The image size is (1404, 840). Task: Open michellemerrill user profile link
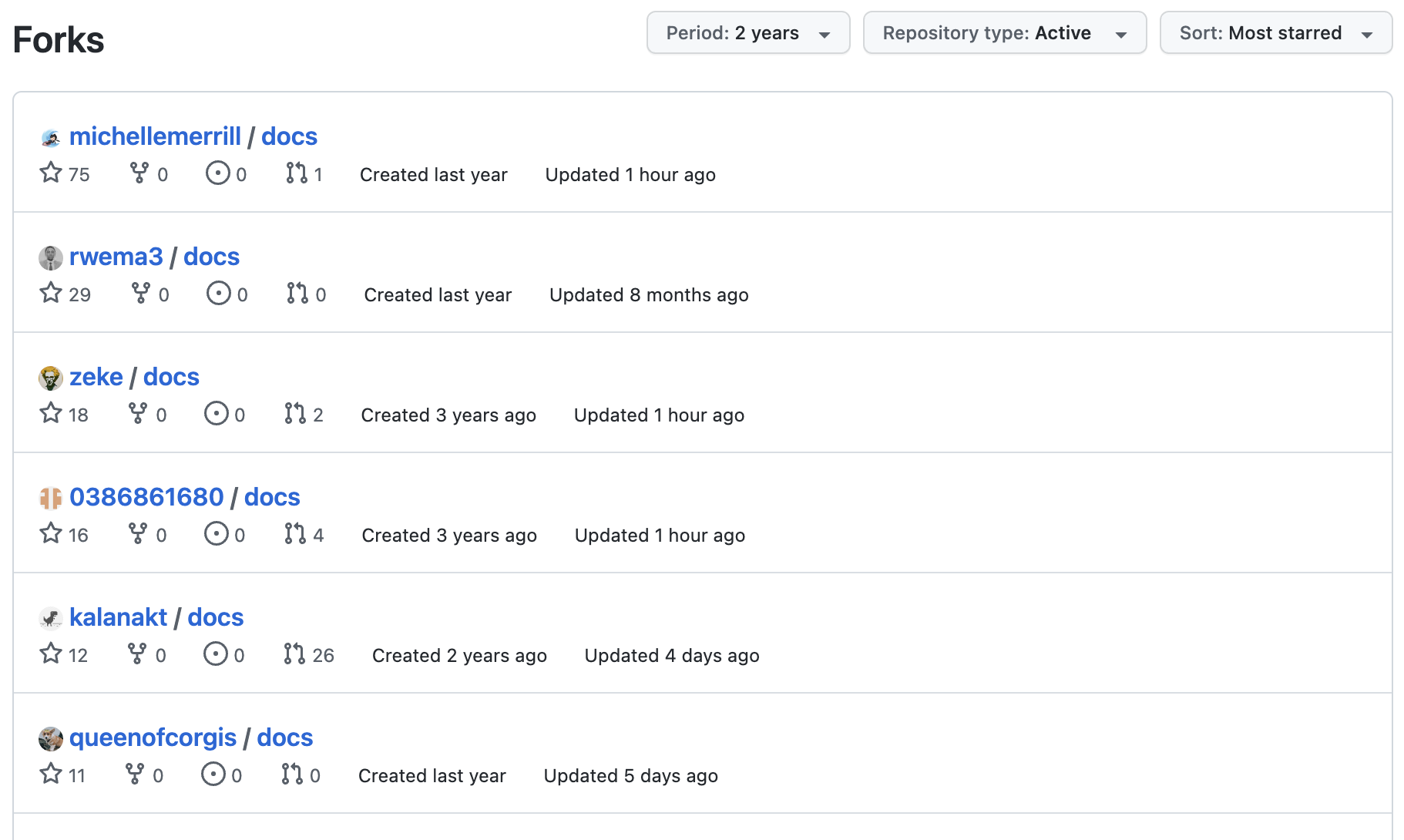(x=155, y=136)
